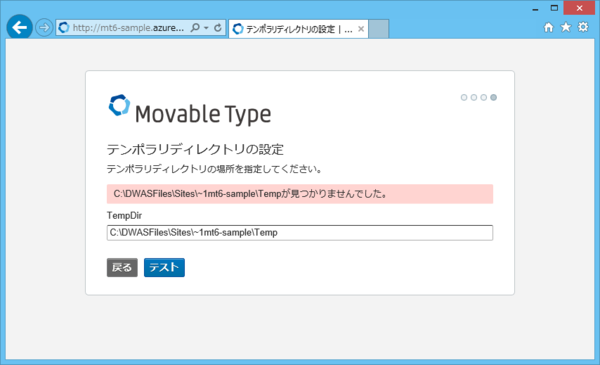Open the browser Home icon
Image resolution: width=600 pixels, height=365 pixels.
pyautogui.click(x=549, y=27)
